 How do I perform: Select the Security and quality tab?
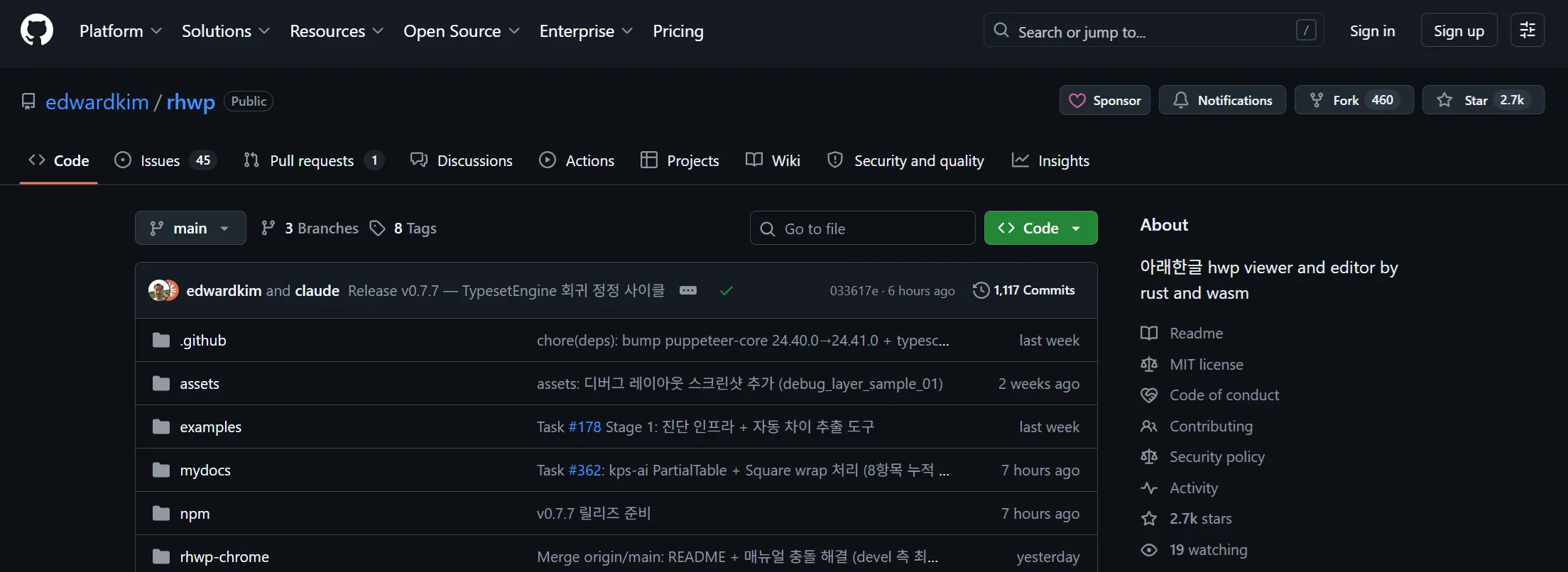click(905, 160)
